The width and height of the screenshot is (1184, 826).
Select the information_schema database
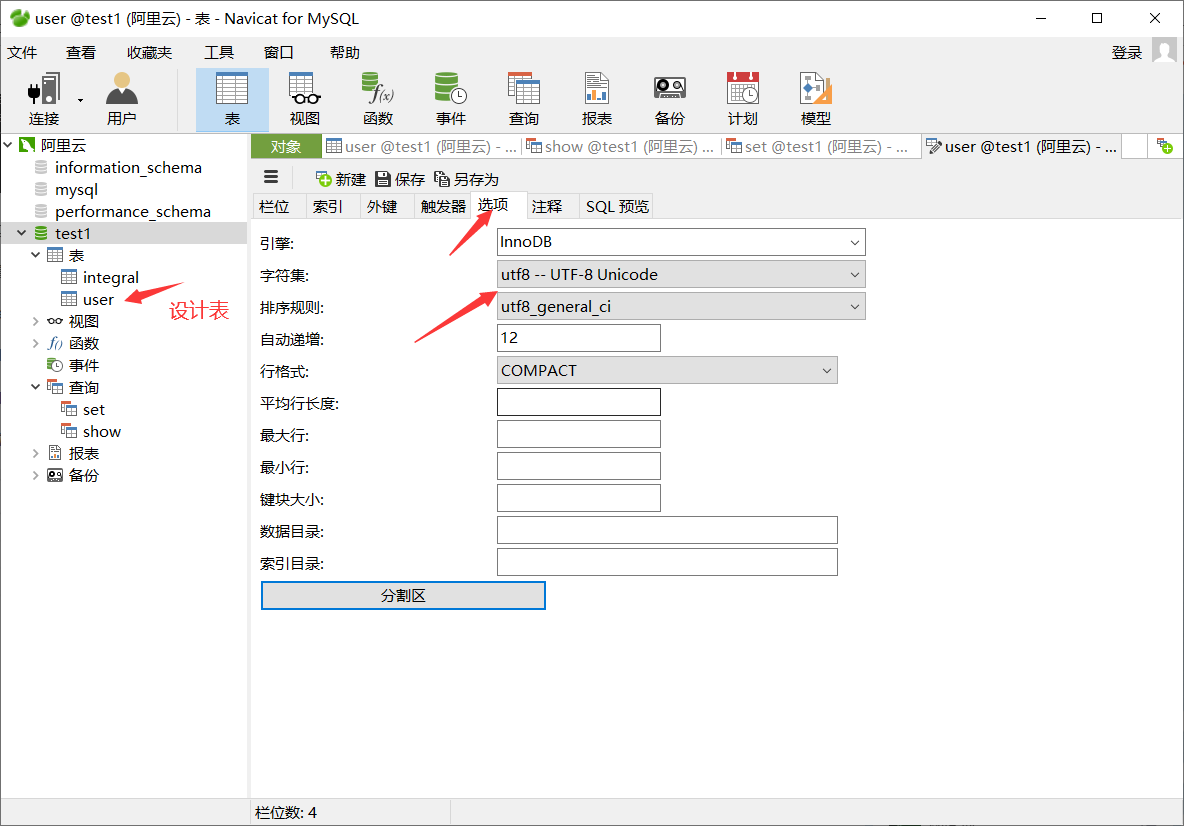[x=128, y=168]
